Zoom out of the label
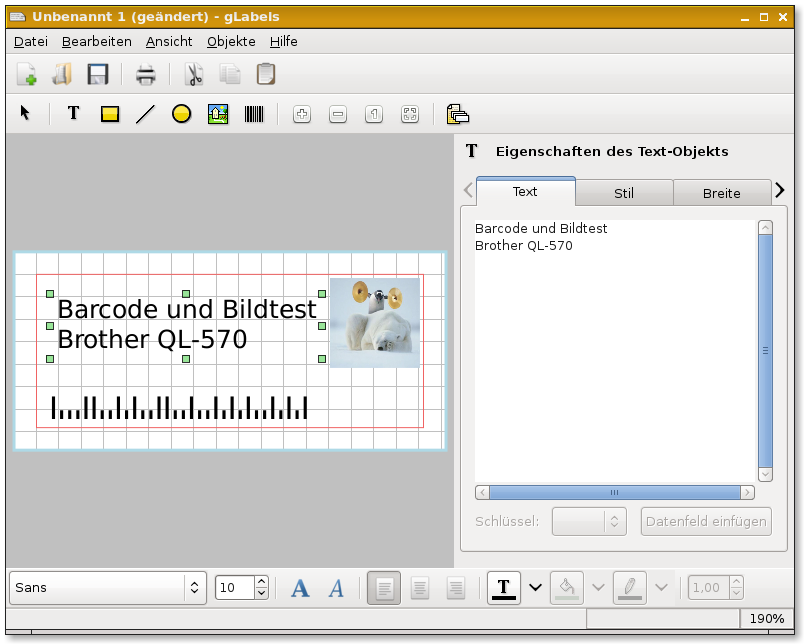Image resolution: width=804 pixels, height=644 pixels. (x=338, y=114)
